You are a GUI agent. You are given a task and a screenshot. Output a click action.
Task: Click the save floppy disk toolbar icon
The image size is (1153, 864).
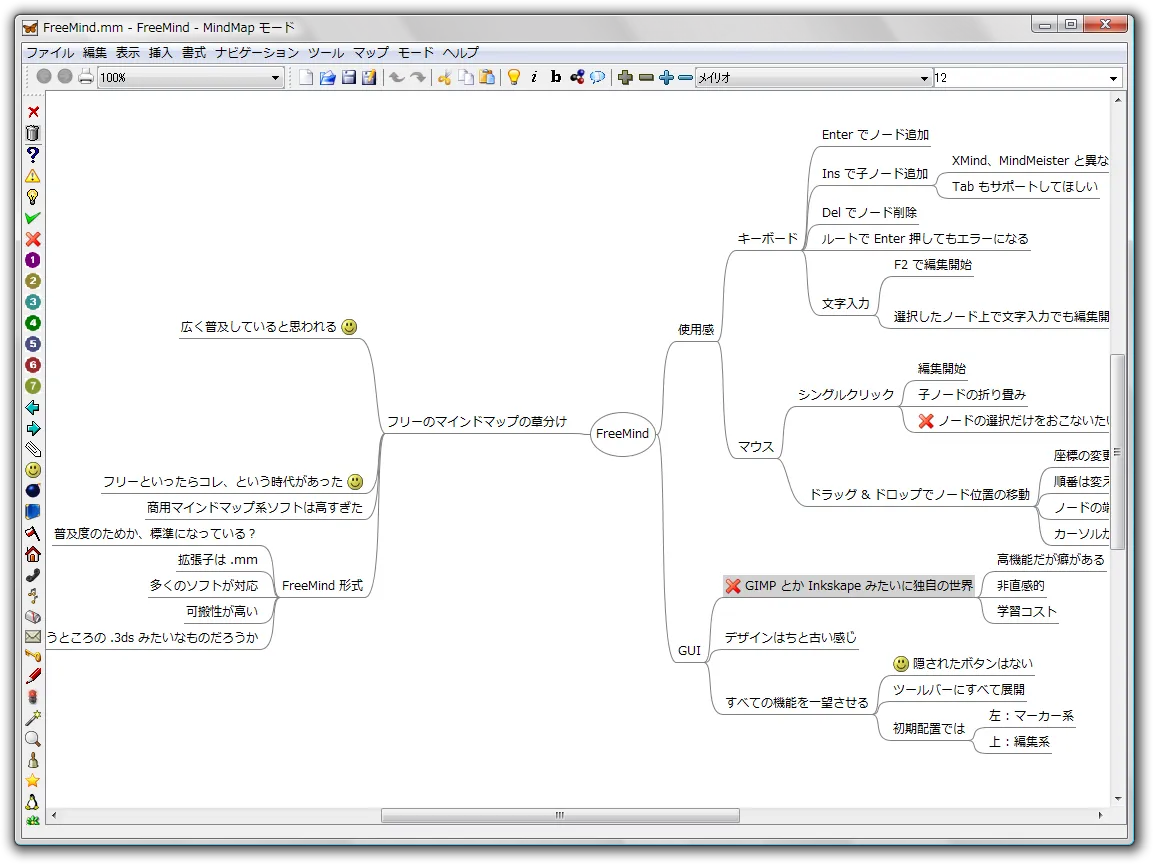tap(349, 78)
